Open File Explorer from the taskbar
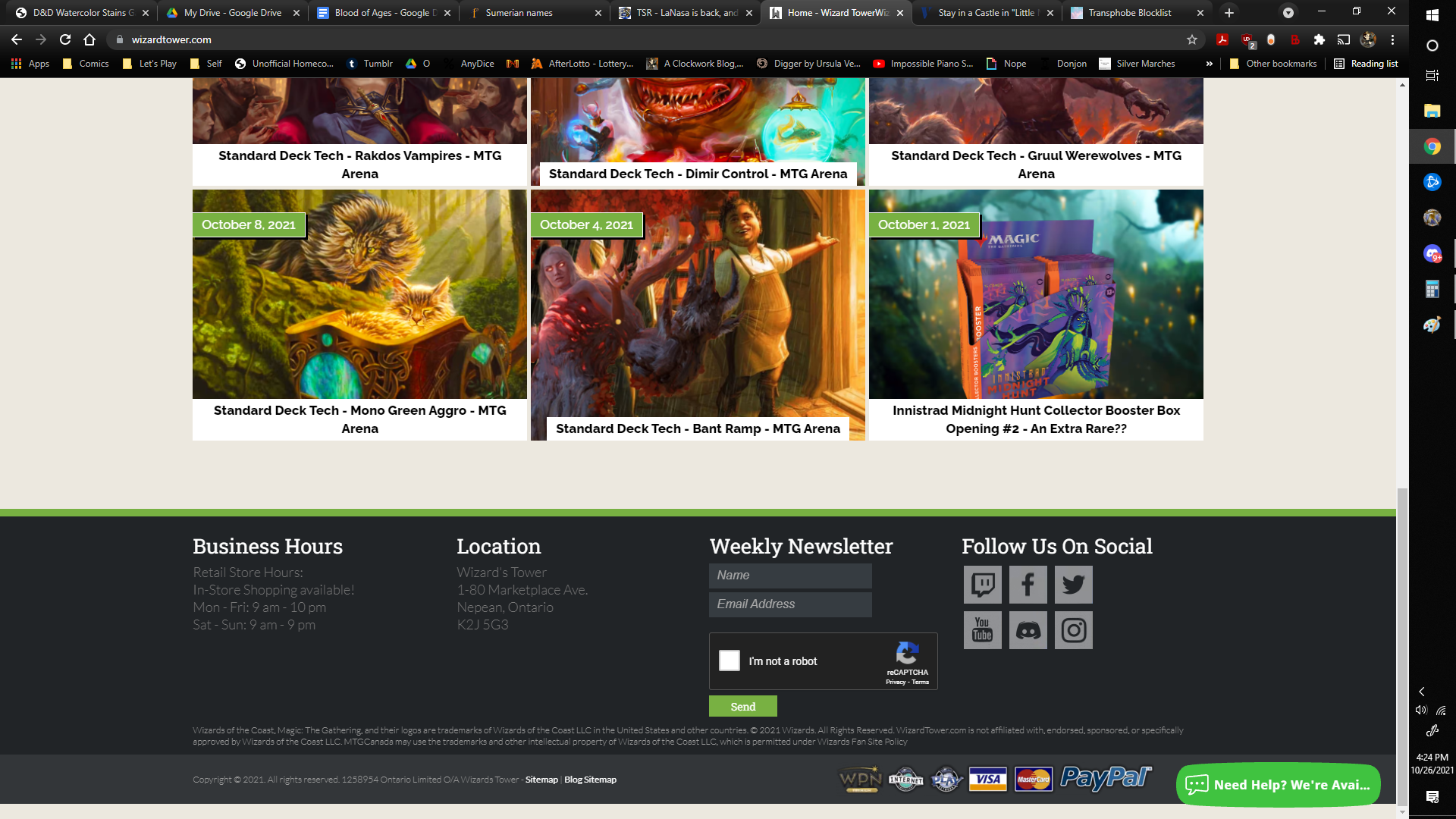The image size is (1456, 819). (1432, 111)
